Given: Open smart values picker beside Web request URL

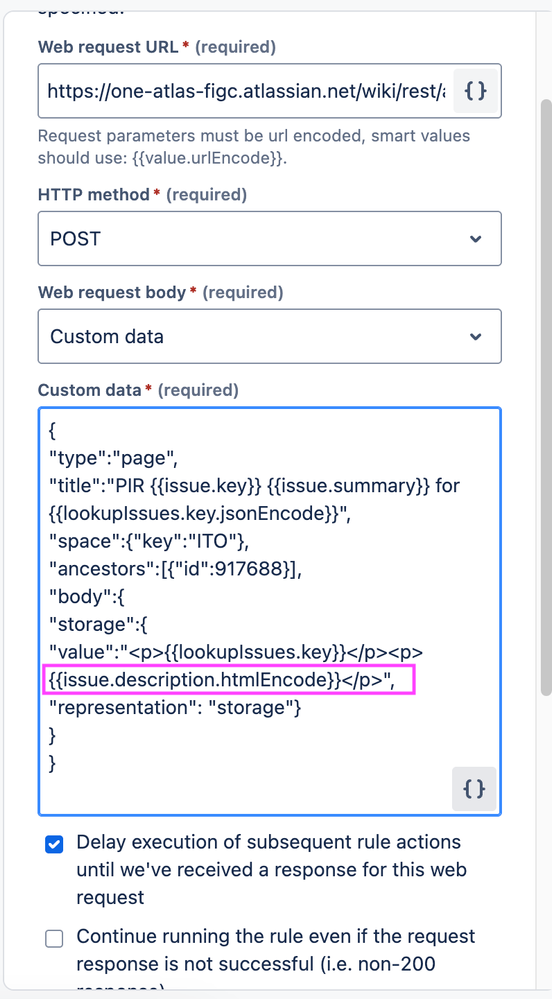Looking at the screenshot, I should [x=476, y=91].
